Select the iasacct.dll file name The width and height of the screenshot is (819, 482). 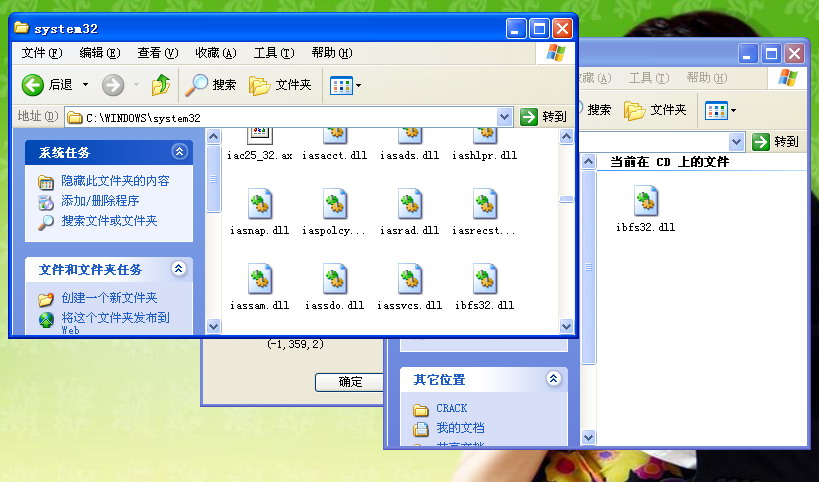pyautogui.click(x=335, y=155)
